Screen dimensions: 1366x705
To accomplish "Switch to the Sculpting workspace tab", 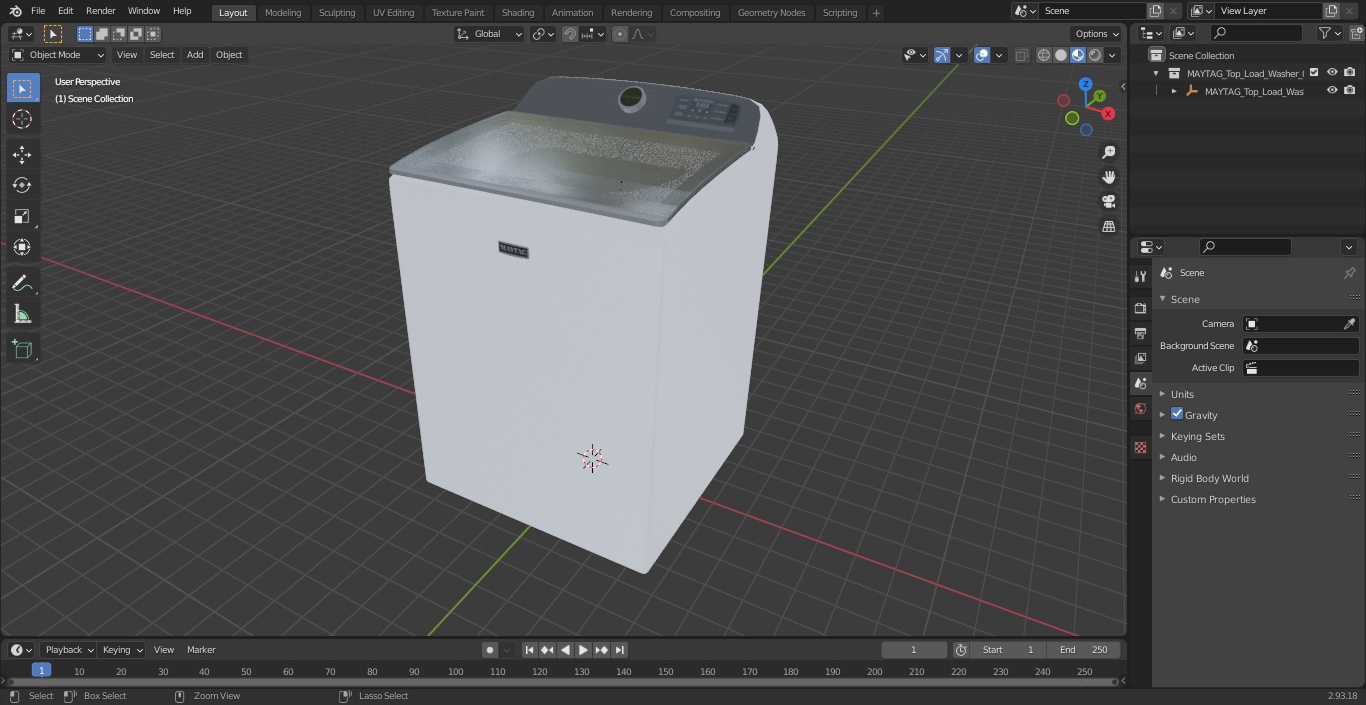I will tap(337, 13).
